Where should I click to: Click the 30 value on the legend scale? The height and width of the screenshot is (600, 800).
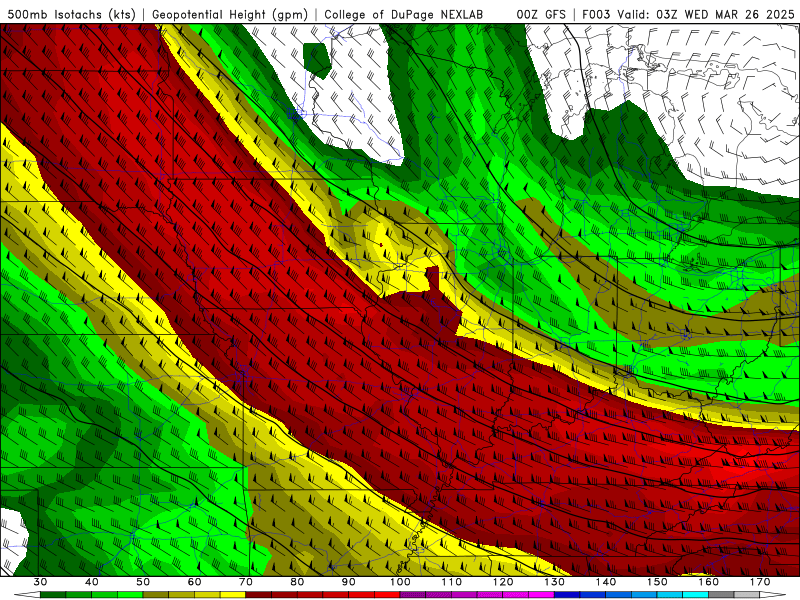(x=40, y=582)
